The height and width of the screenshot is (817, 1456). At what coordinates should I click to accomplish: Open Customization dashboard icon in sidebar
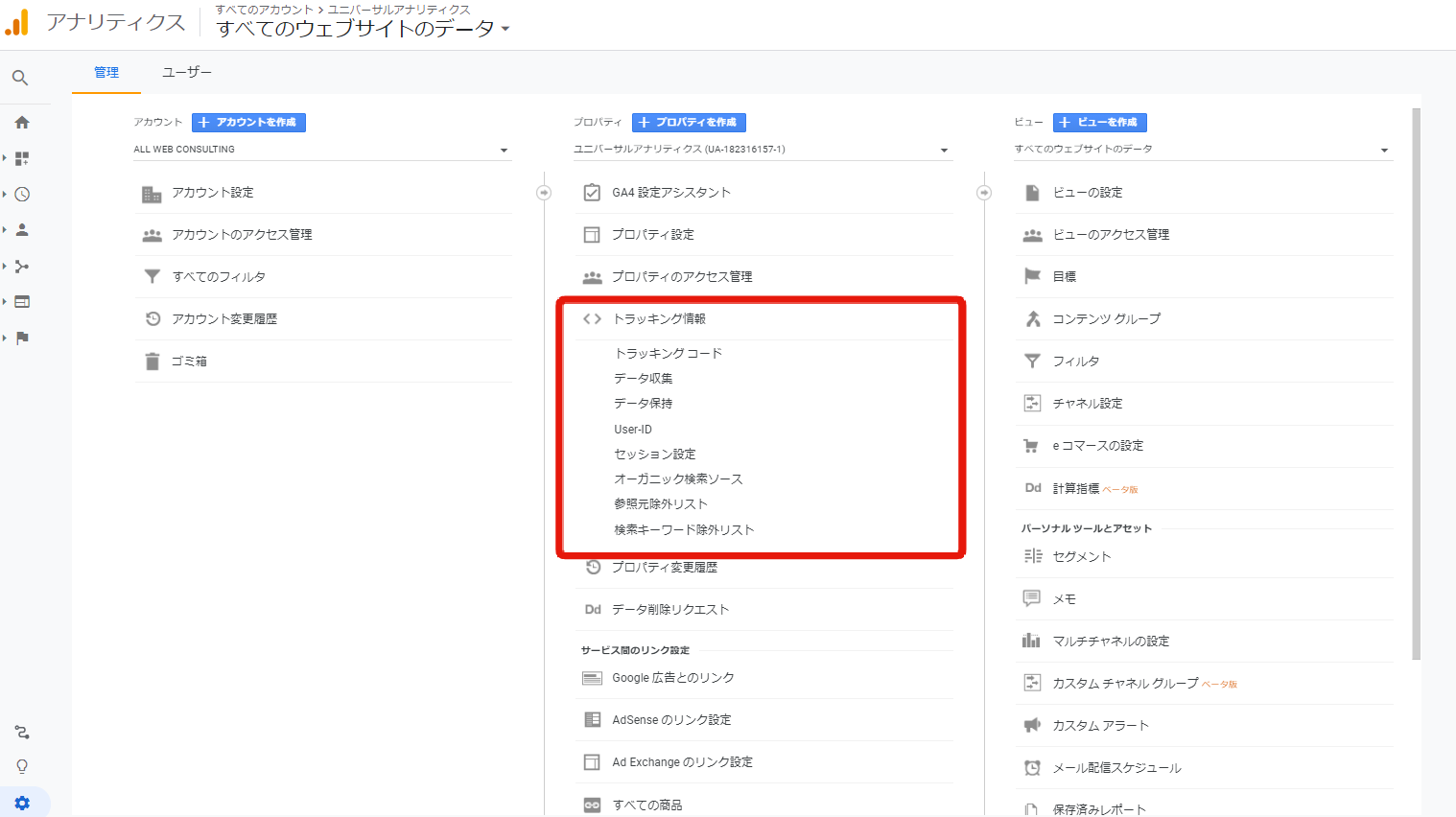(x=22, y=158)
